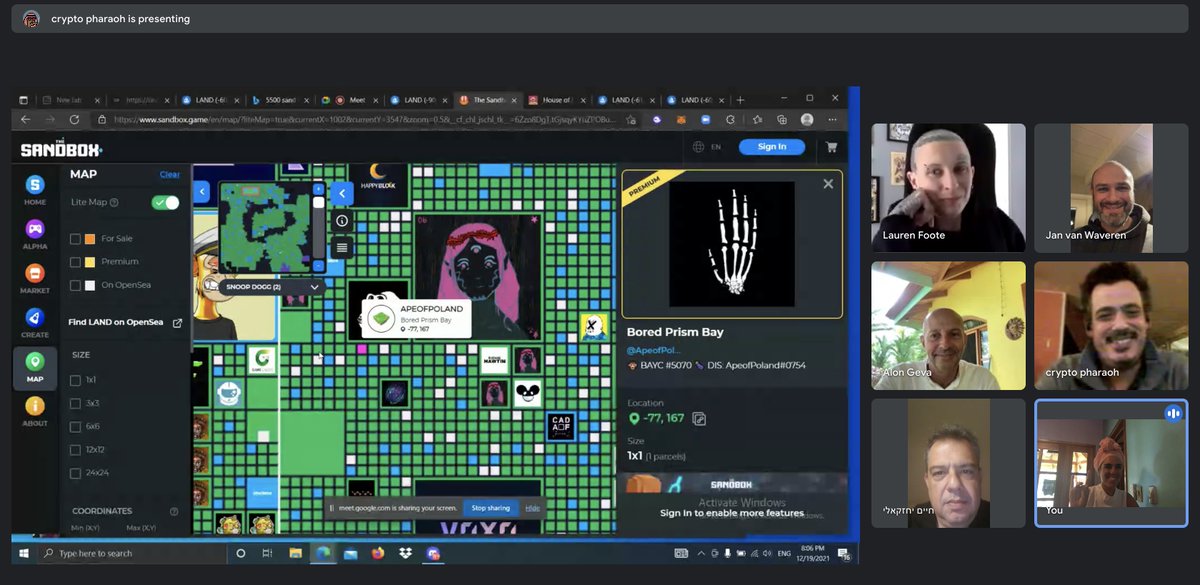Viewport: 1200px width, 585px height.
Task: Click The Sandbox logo
Action: [61, 148]
